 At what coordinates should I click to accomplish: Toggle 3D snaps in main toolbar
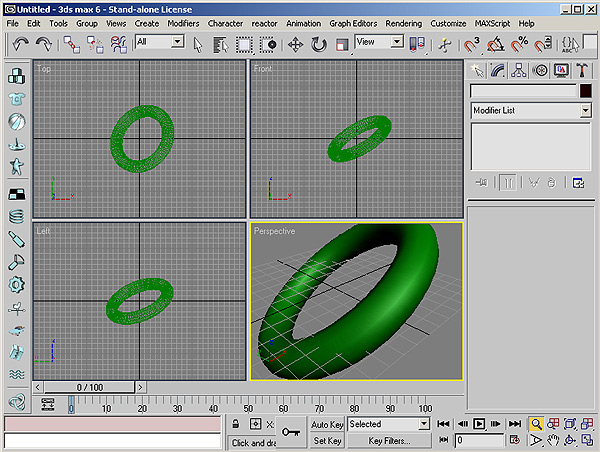tap(471, 44)
